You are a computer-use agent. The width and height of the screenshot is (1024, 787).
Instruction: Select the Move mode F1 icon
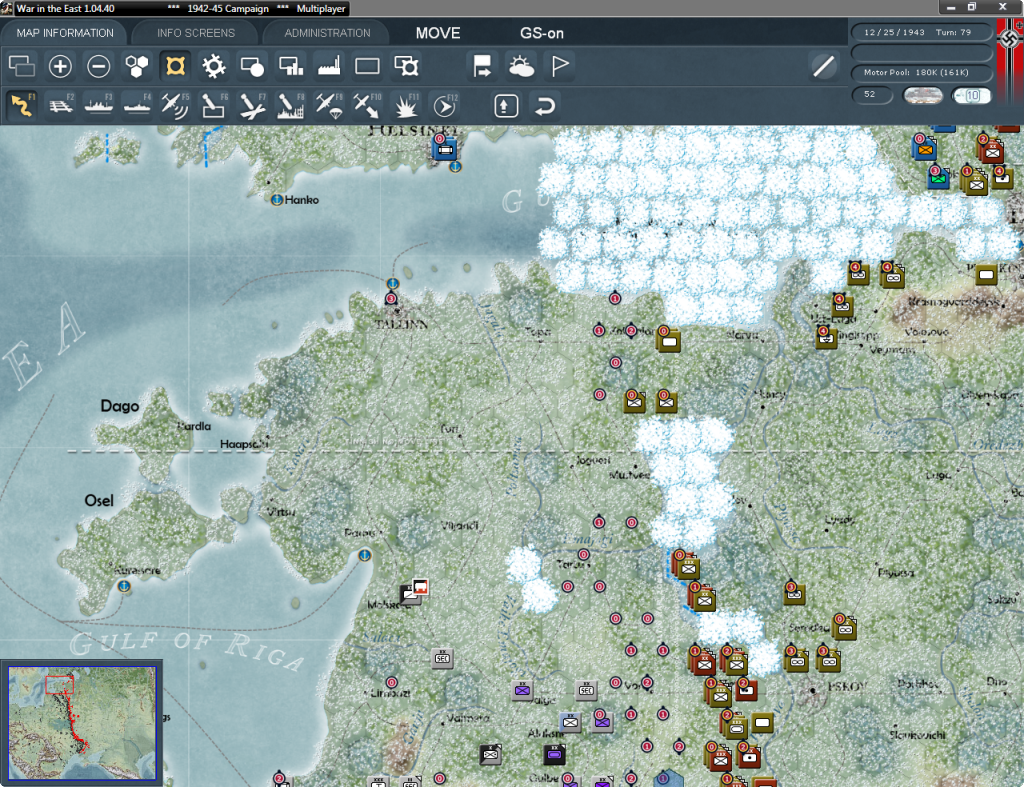[x=22, y=105]
